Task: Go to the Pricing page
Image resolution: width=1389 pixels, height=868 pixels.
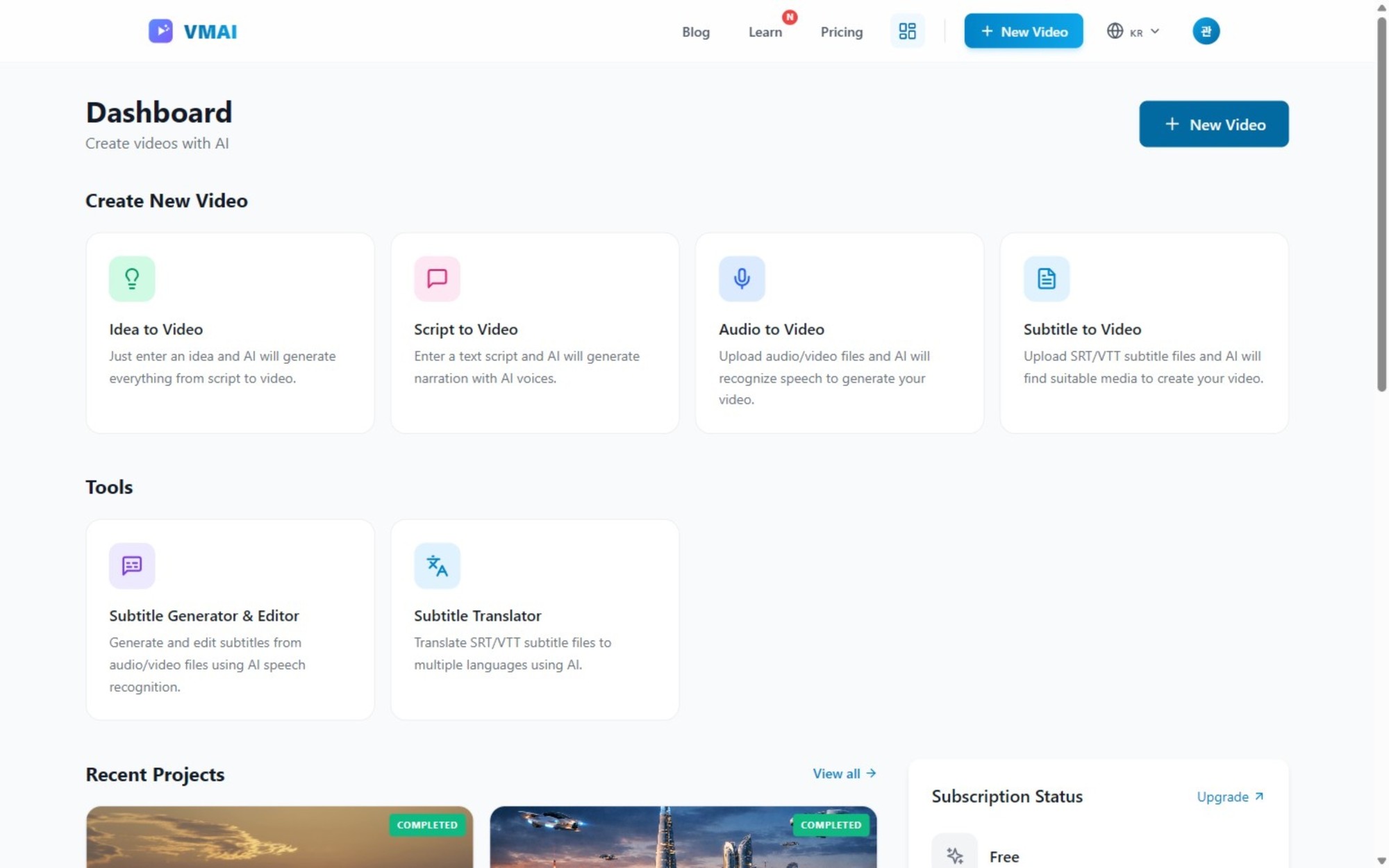Action: 841,32
